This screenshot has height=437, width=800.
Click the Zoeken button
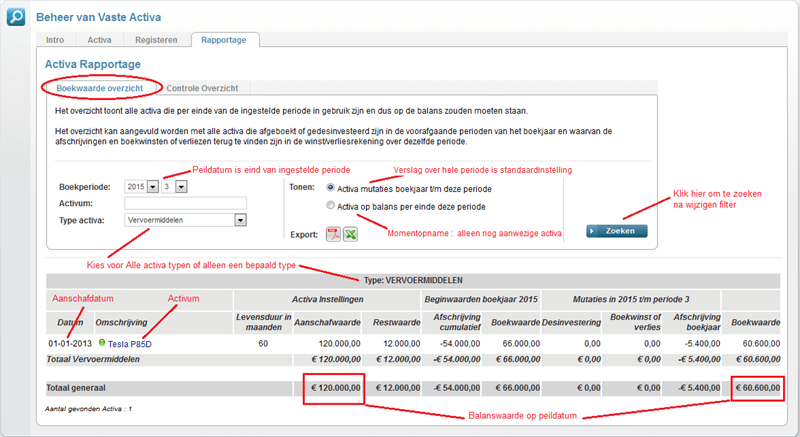coord(617,231)
